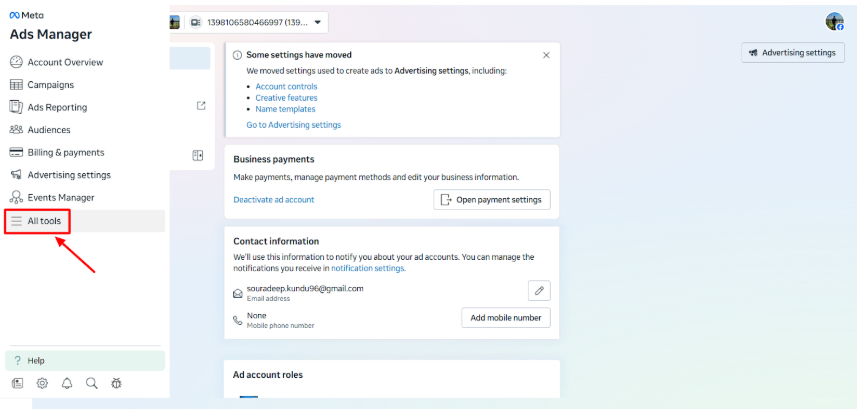Open Billing & payments in sidebar

click(x=65, y=152)
